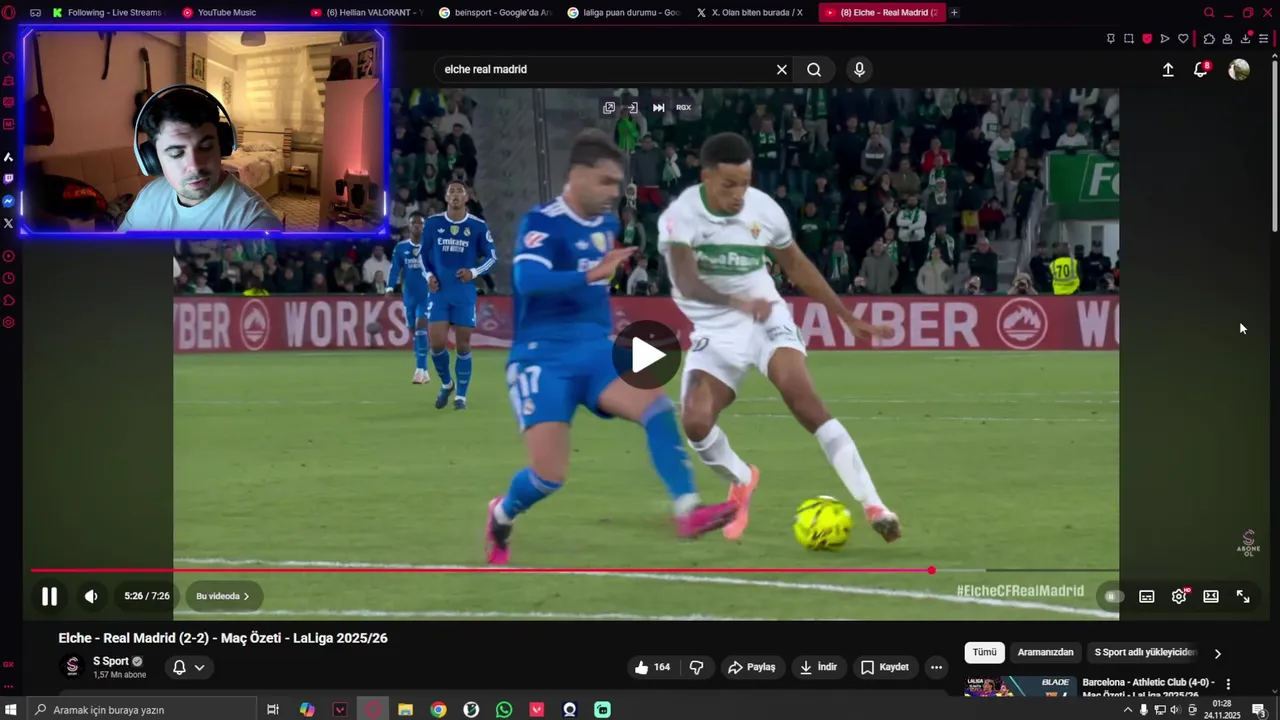Open File Explorer from the taskbar

point(405,709)
